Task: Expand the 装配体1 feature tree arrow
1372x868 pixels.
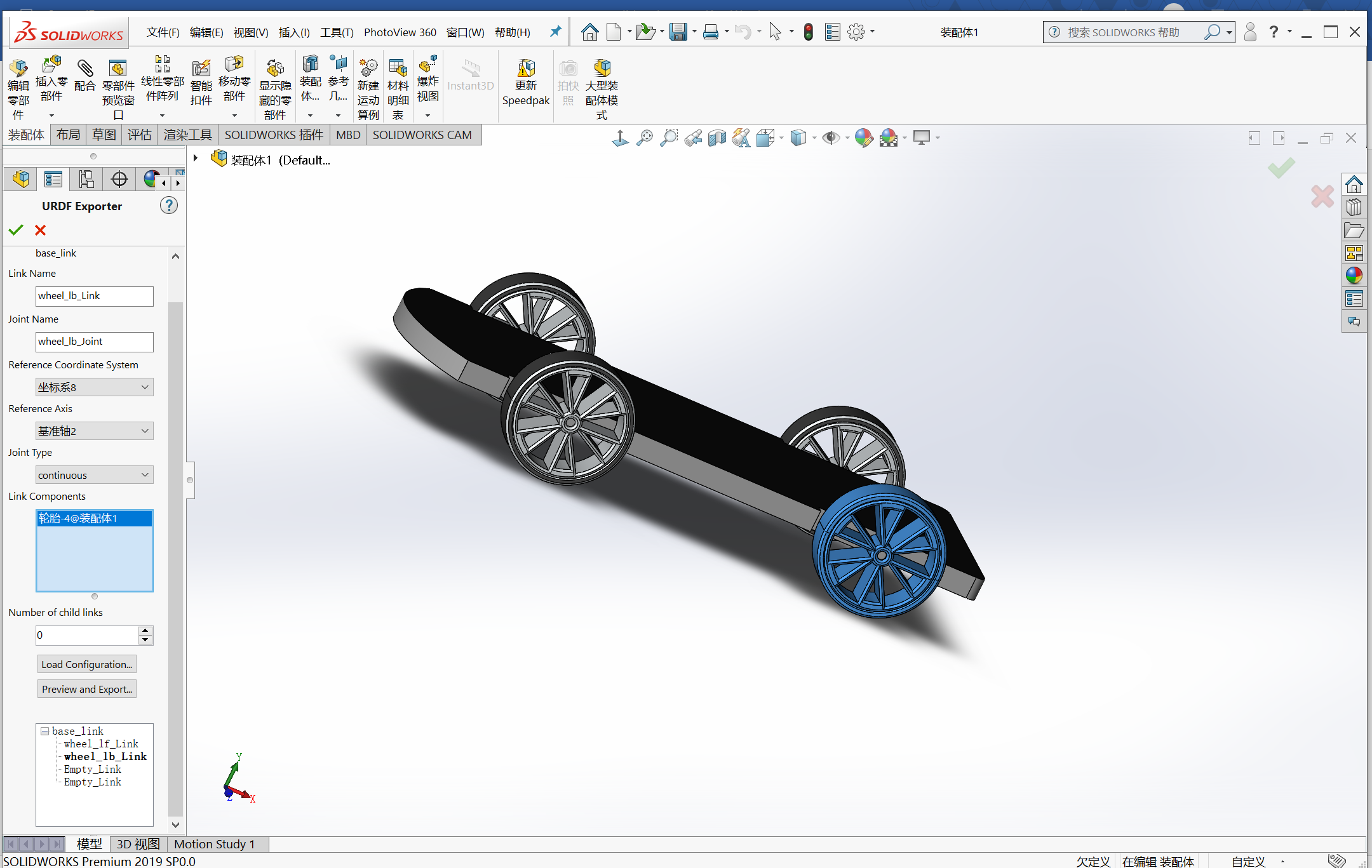Action: (196, 159)
